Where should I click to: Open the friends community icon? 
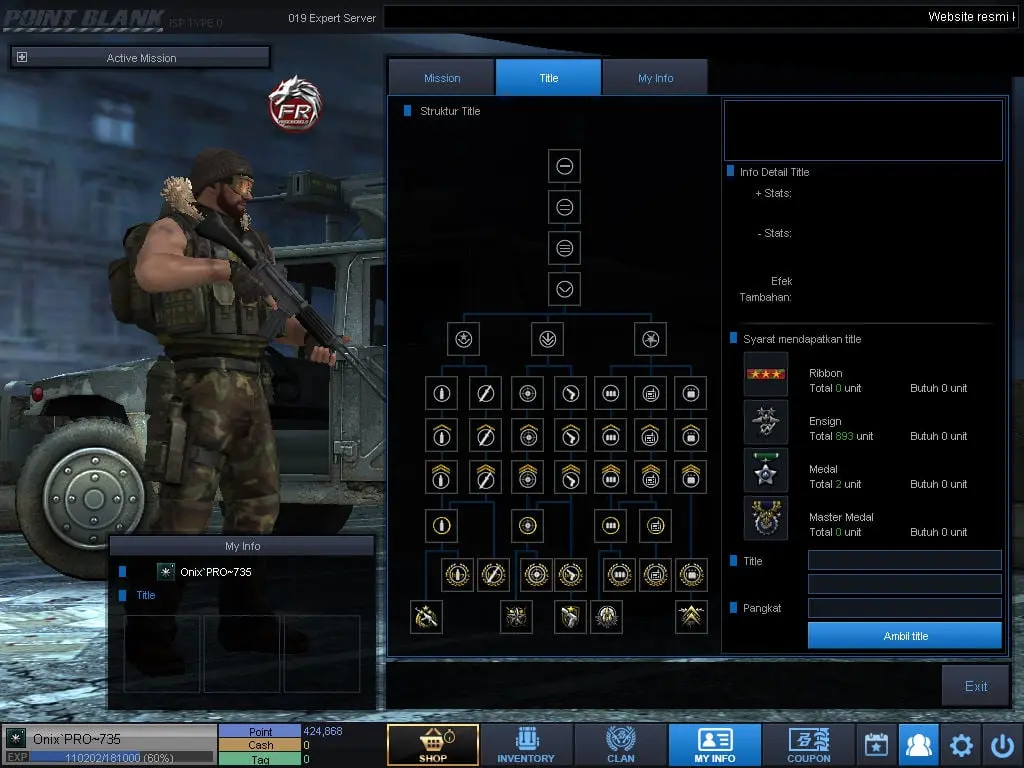918,744
